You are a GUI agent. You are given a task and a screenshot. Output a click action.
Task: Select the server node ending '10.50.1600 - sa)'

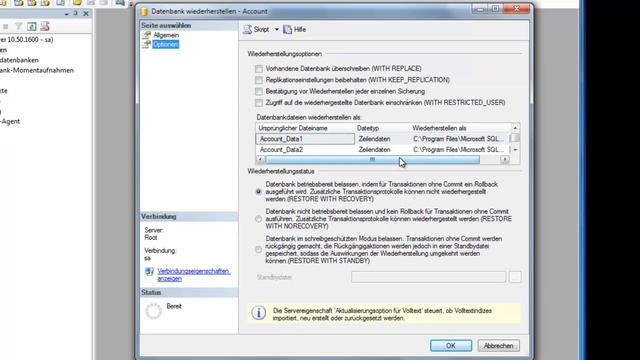click(27, 40)
